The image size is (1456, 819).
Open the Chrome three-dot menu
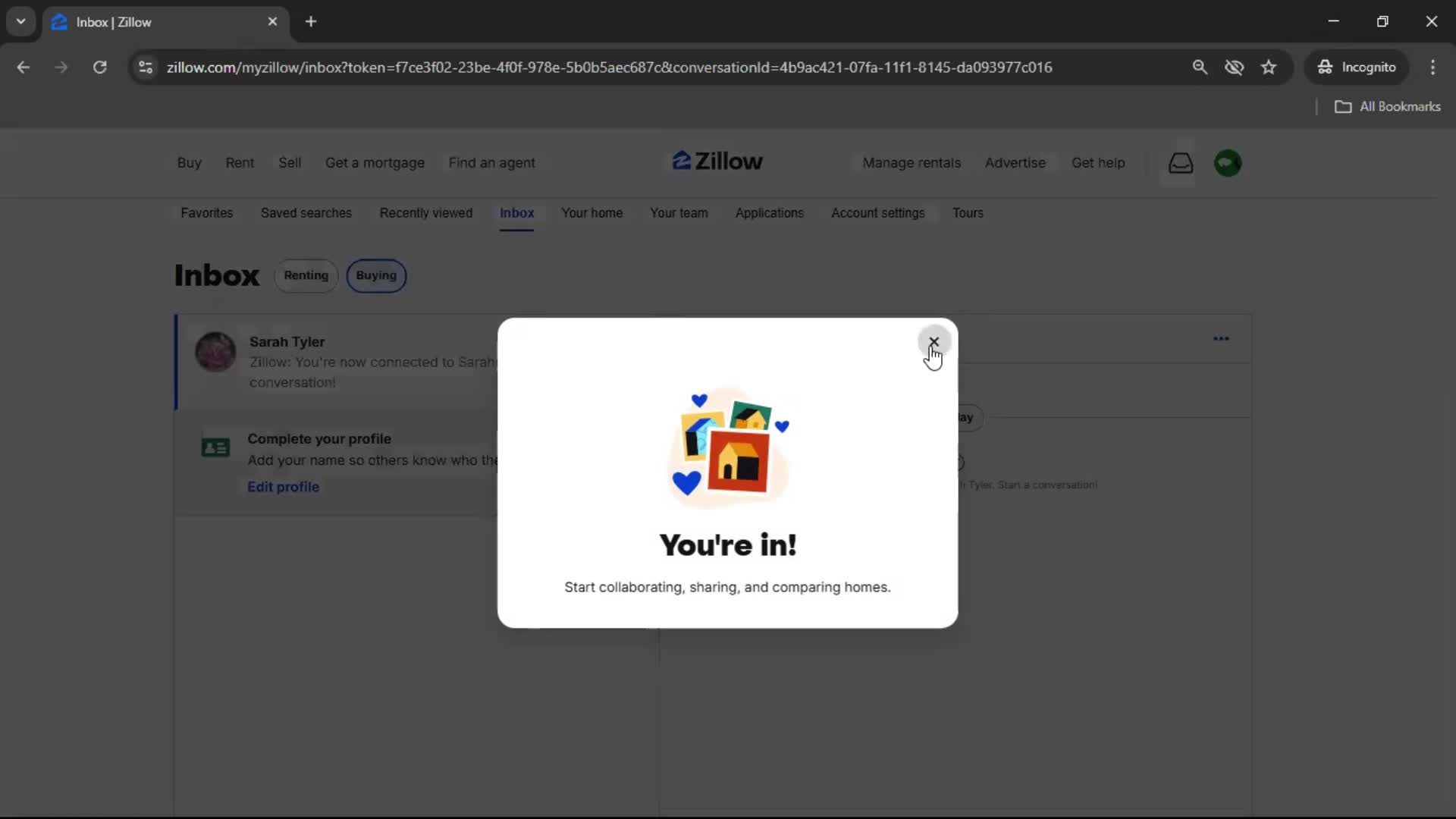coord(1433,67)
